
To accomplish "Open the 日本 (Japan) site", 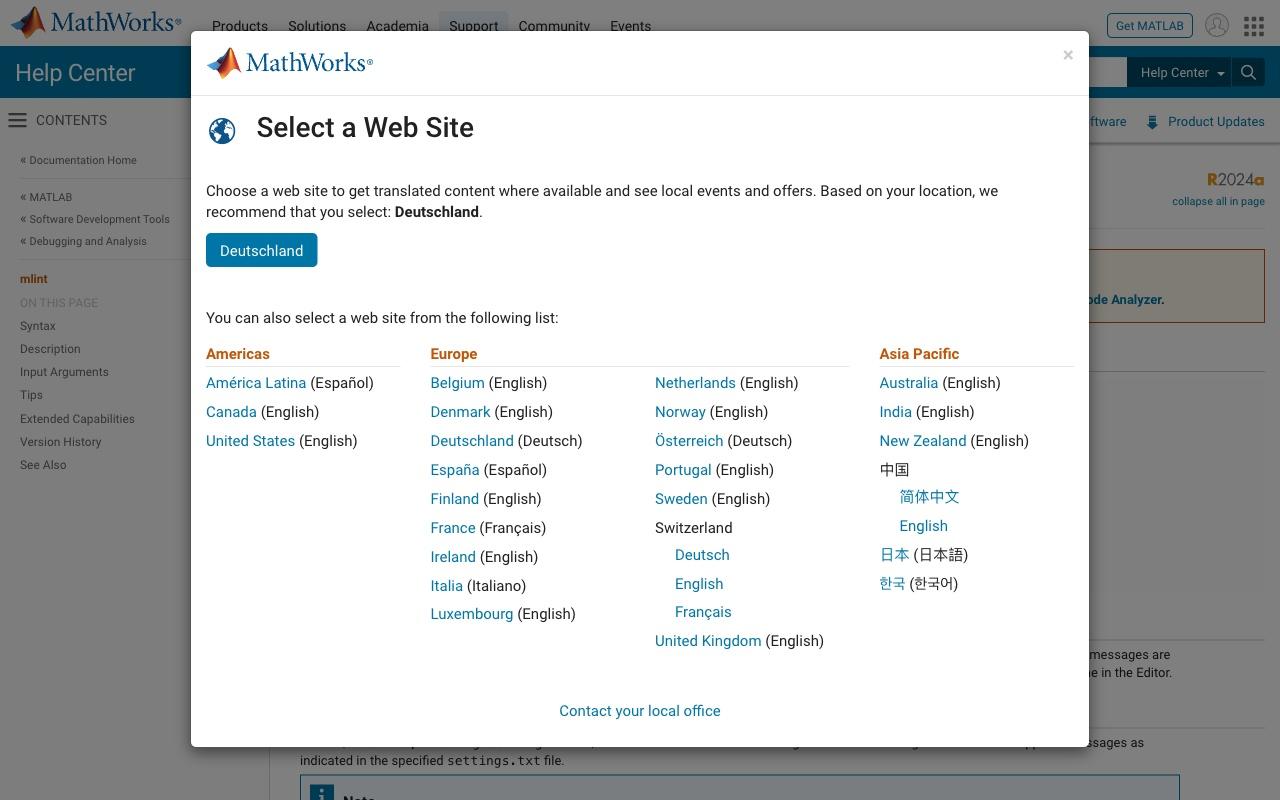I will pos(894,555).
